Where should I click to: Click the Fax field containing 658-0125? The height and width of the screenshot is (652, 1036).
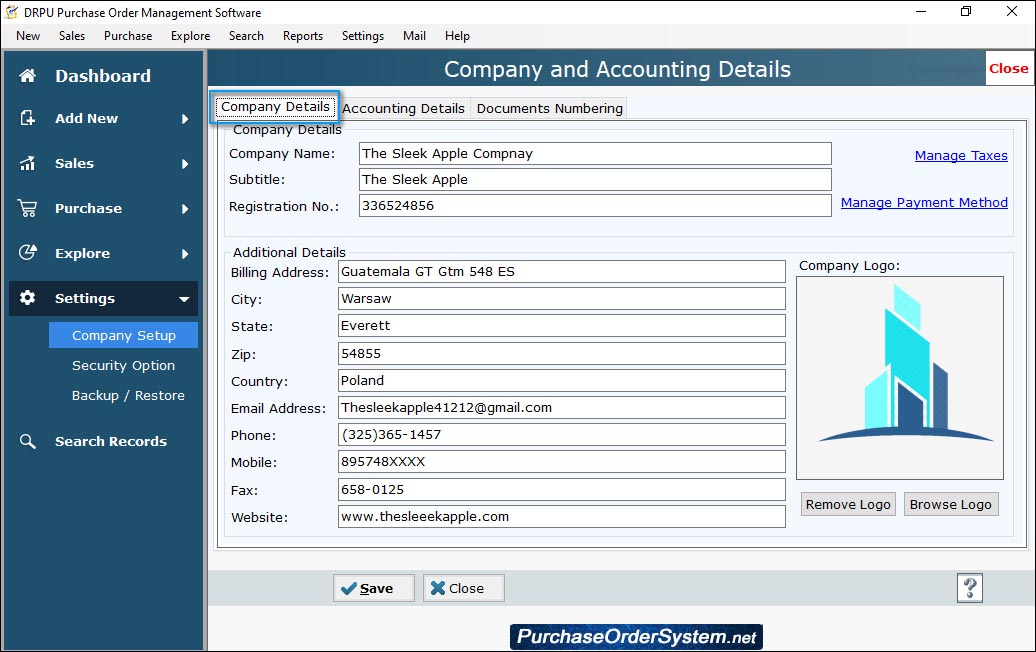coord(562,489)
